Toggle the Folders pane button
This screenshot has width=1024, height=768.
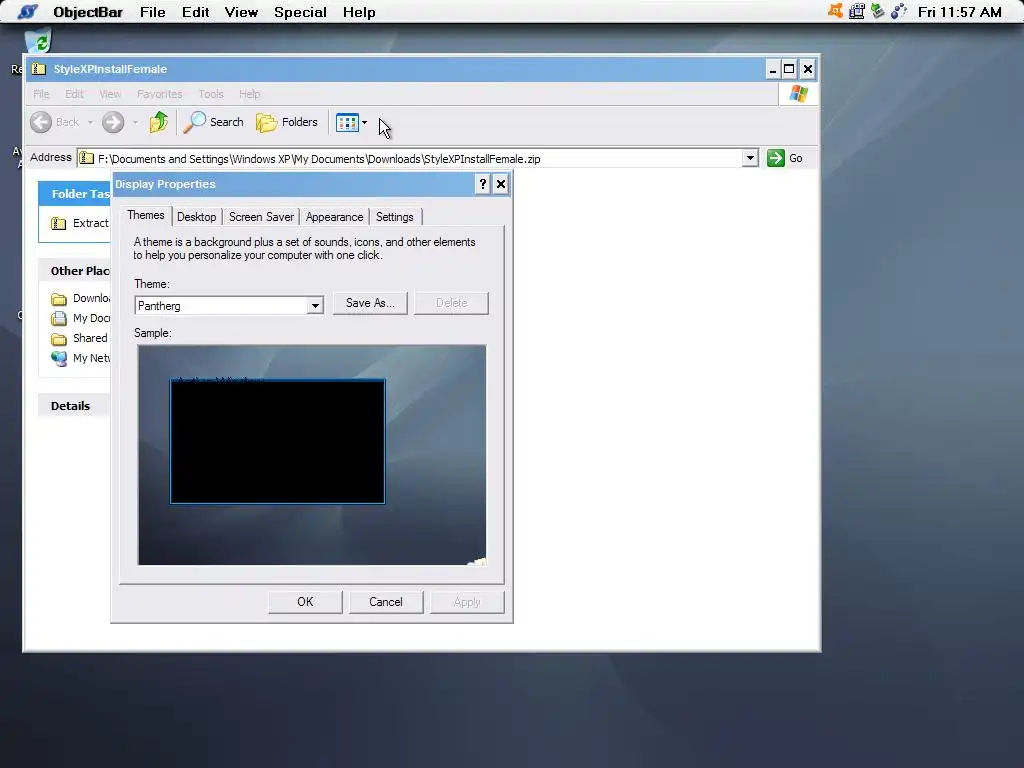[287, 122]
